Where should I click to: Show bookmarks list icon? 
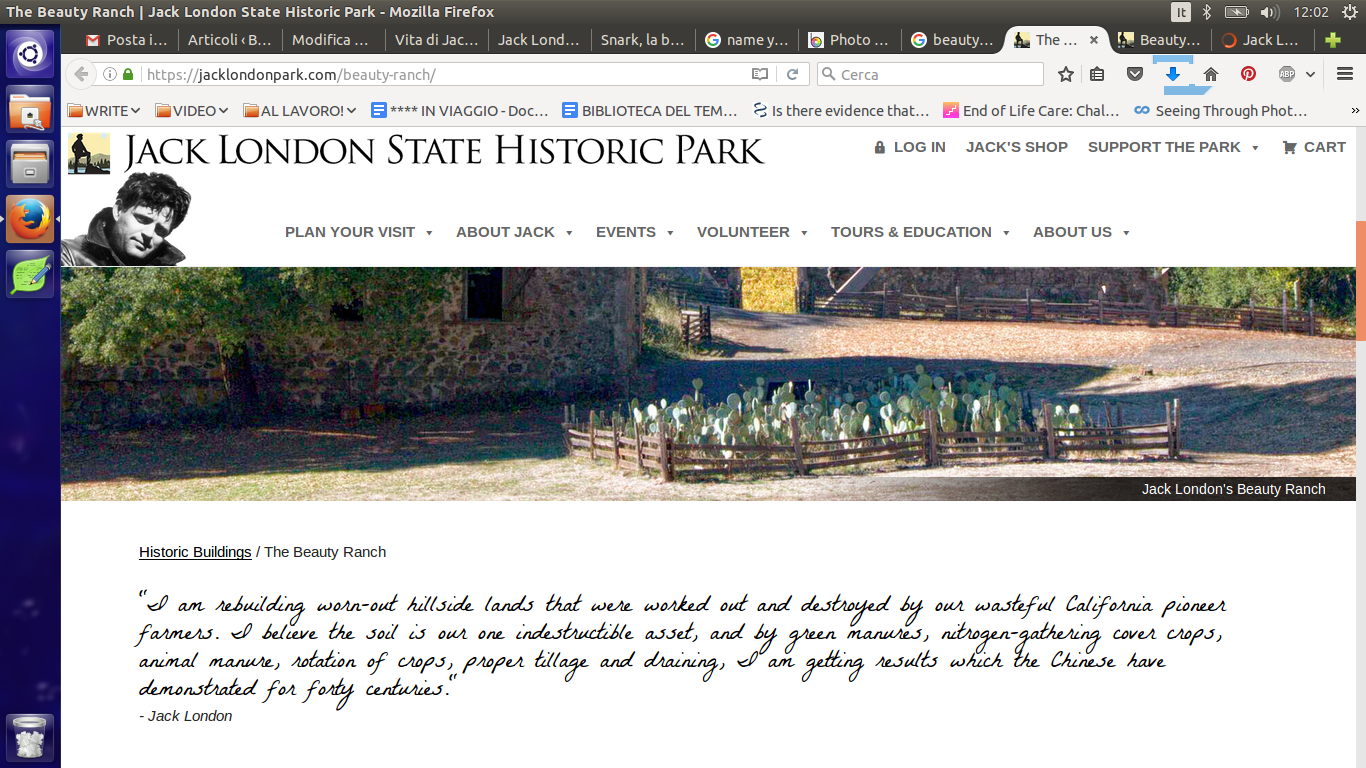1098,74
